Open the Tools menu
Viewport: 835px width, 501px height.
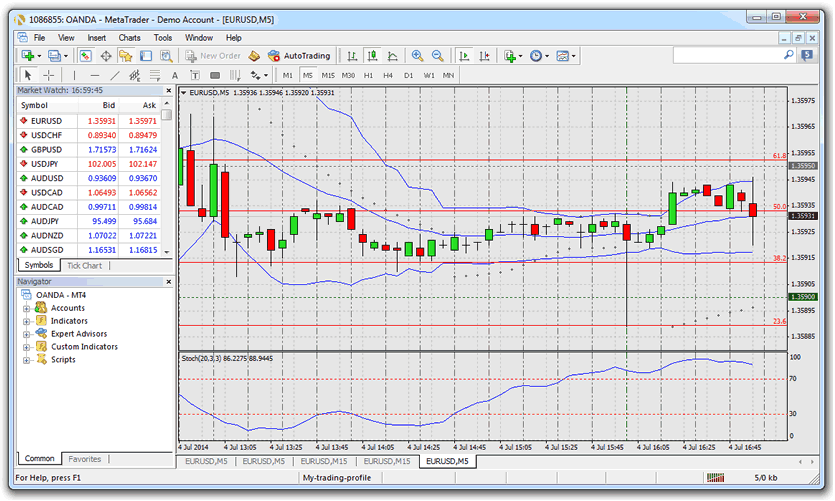163,38
